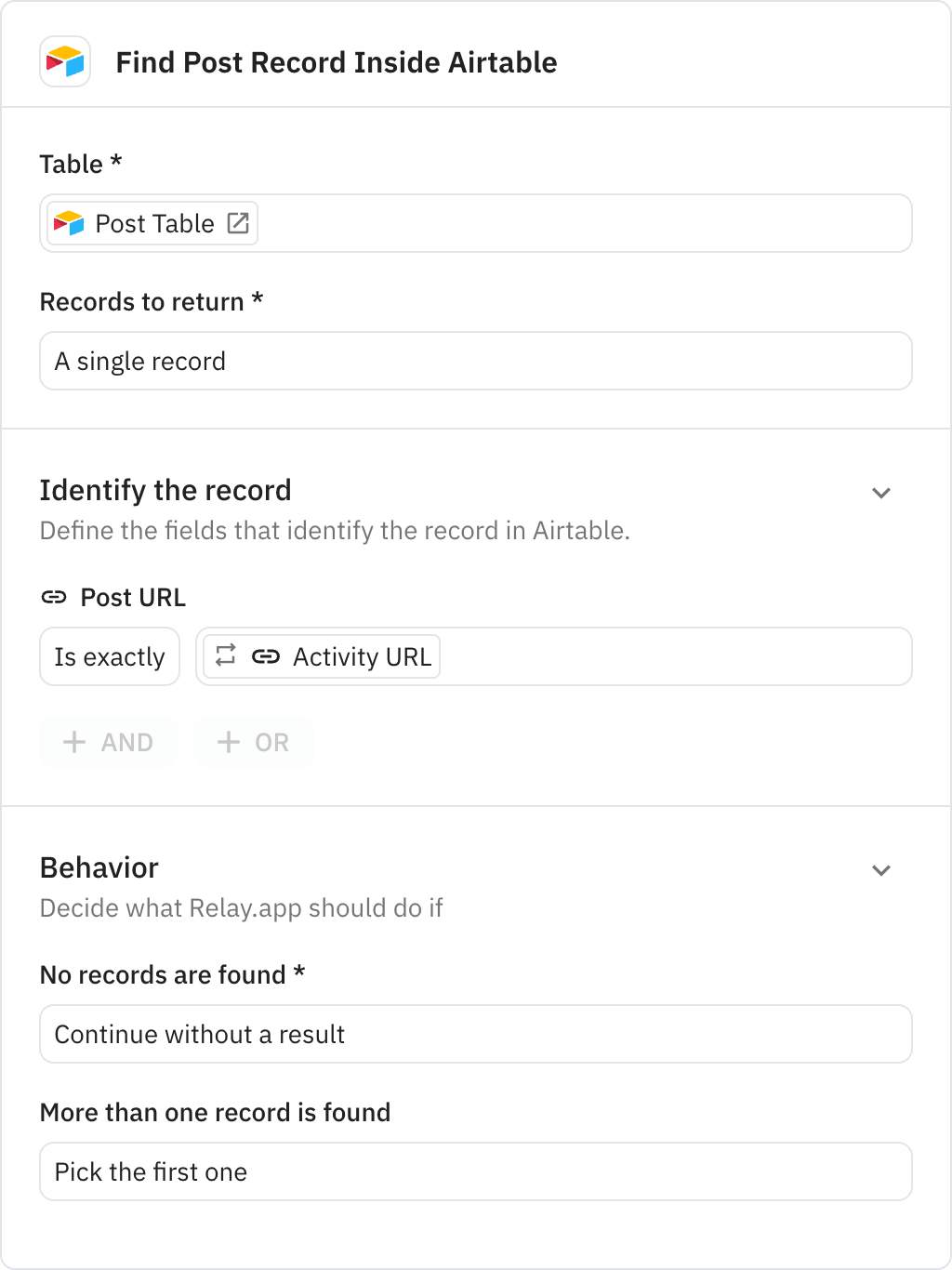Click the link icon beside the Post URL label
Viewport: 952px width, 1270px height.
point(54,597)
